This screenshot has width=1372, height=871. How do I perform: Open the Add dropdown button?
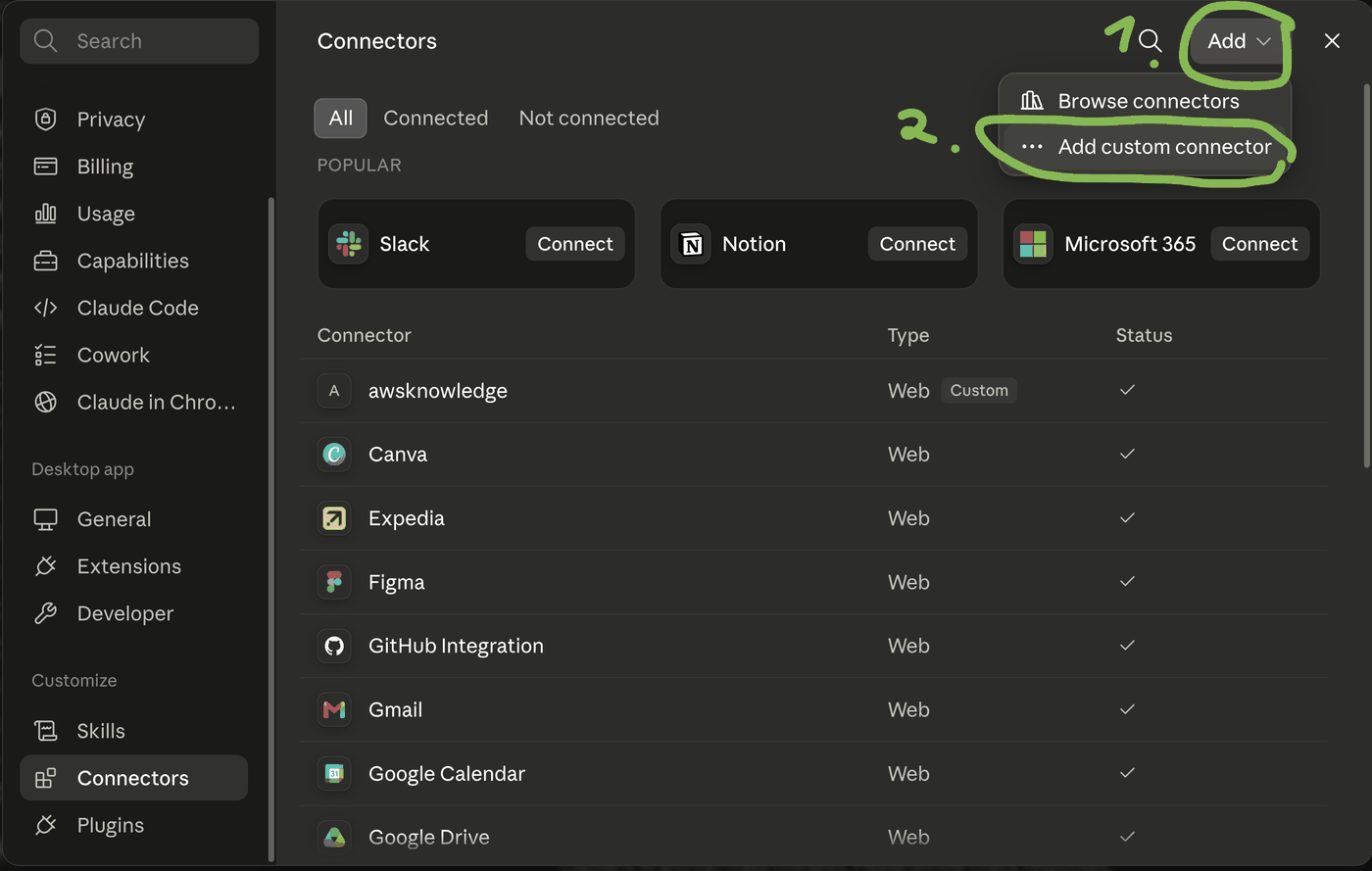click(1238, 41)
